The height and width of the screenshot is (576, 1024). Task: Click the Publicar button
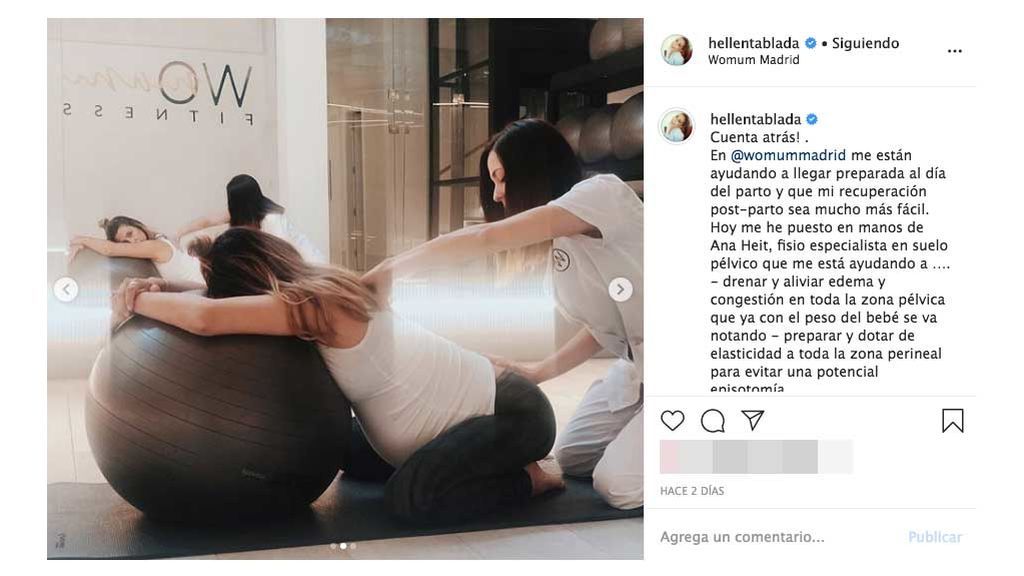click(x=935, y=537)
